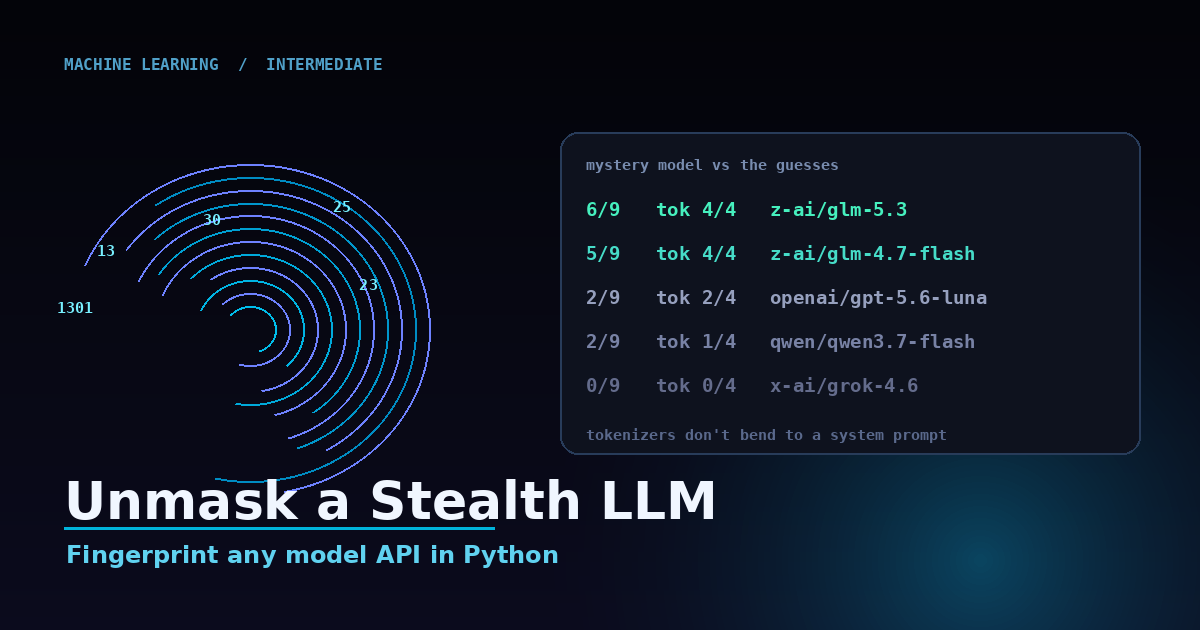Image resolution: width=1200 pixels, height=630 pixels.
Task: Select the openai/gpt-5.6-luna model name
Action: 878,298
